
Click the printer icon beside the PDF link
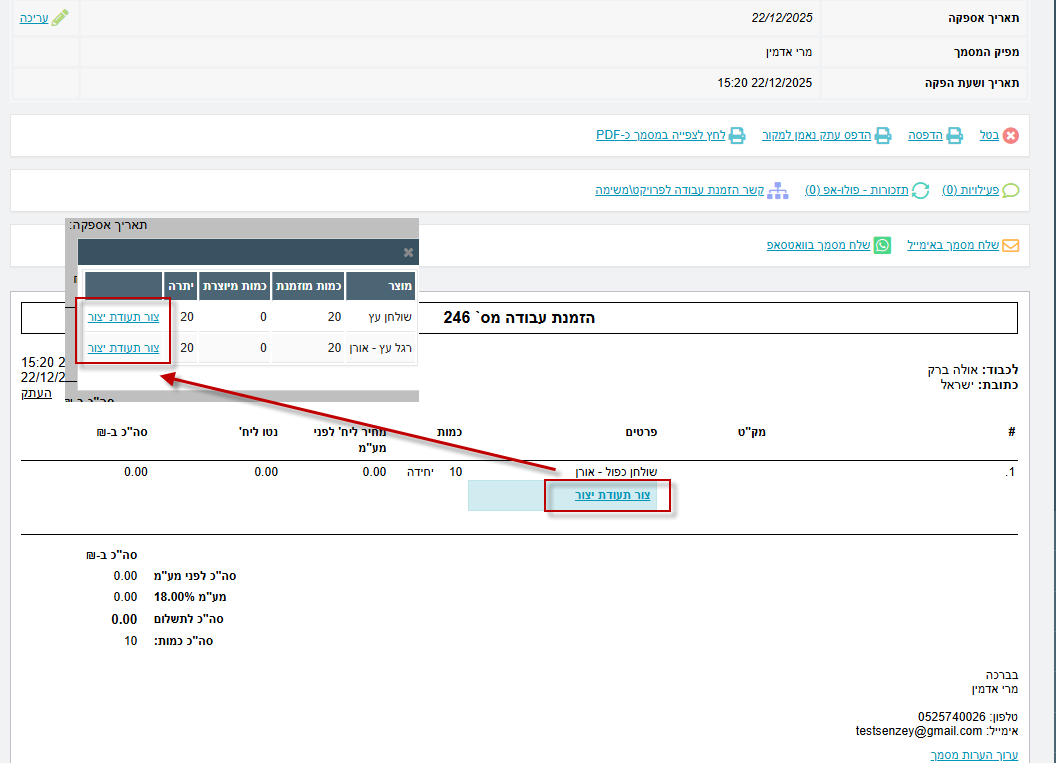click(x=736, y=136)
